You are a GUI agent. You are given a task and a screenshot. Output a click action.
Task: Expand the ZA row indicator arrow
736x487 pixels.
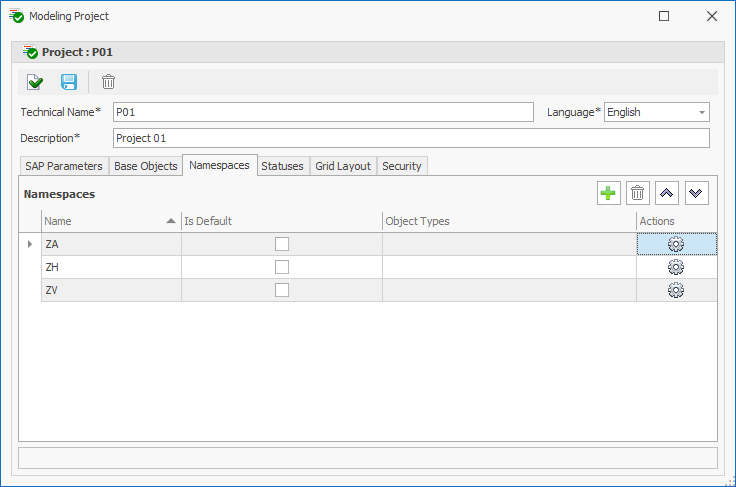[30, 244]
